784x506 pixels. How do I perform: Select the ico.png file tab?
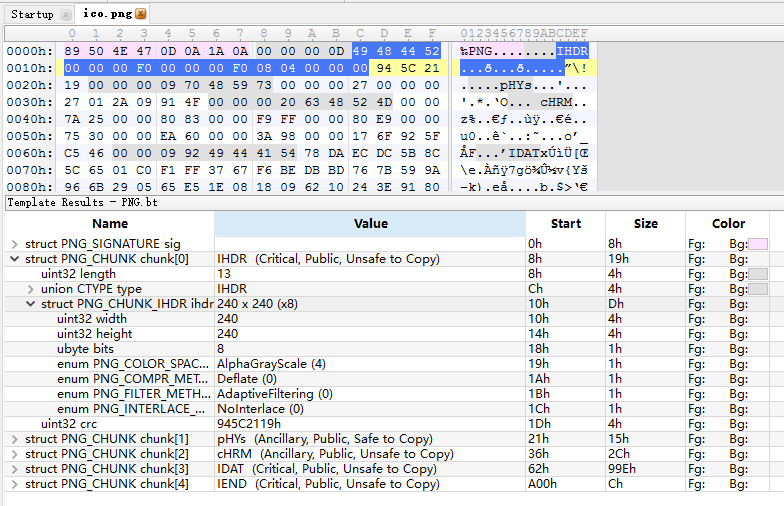click(x=104, y=15)
